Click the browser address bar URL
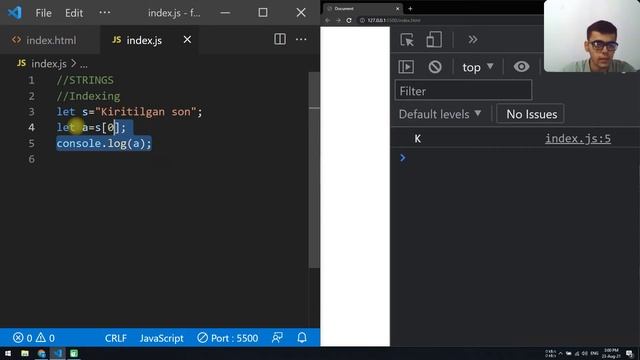This screenshot has height=360, width=640. (394, 20)
